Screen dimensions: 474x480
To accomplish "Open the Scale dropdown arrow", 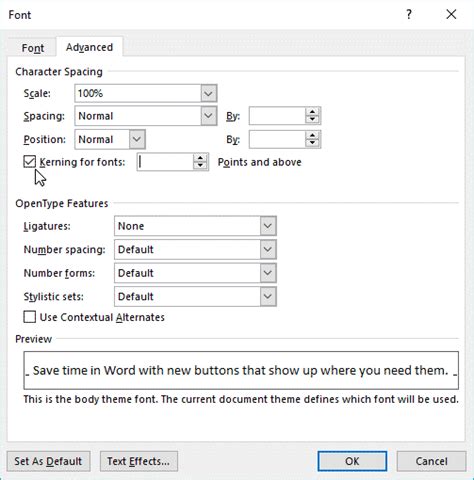I will click(209, 93).
